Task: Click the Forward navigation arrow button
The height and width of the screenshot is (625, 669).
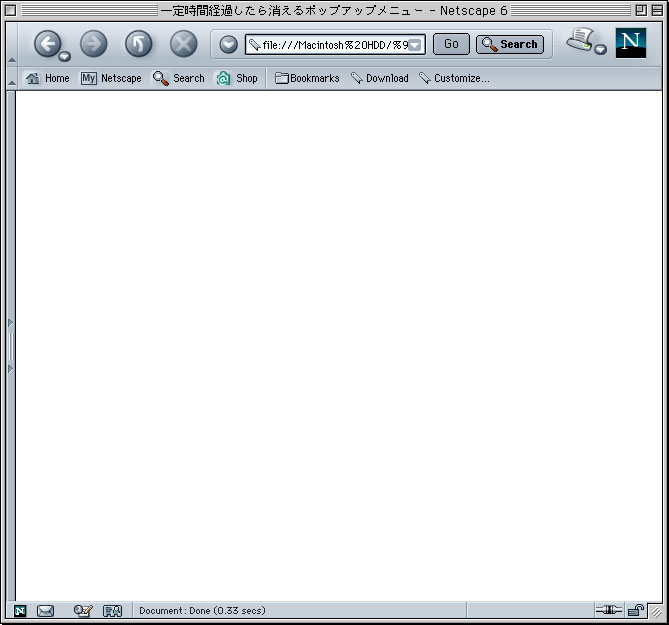Action: click(93, 44)
